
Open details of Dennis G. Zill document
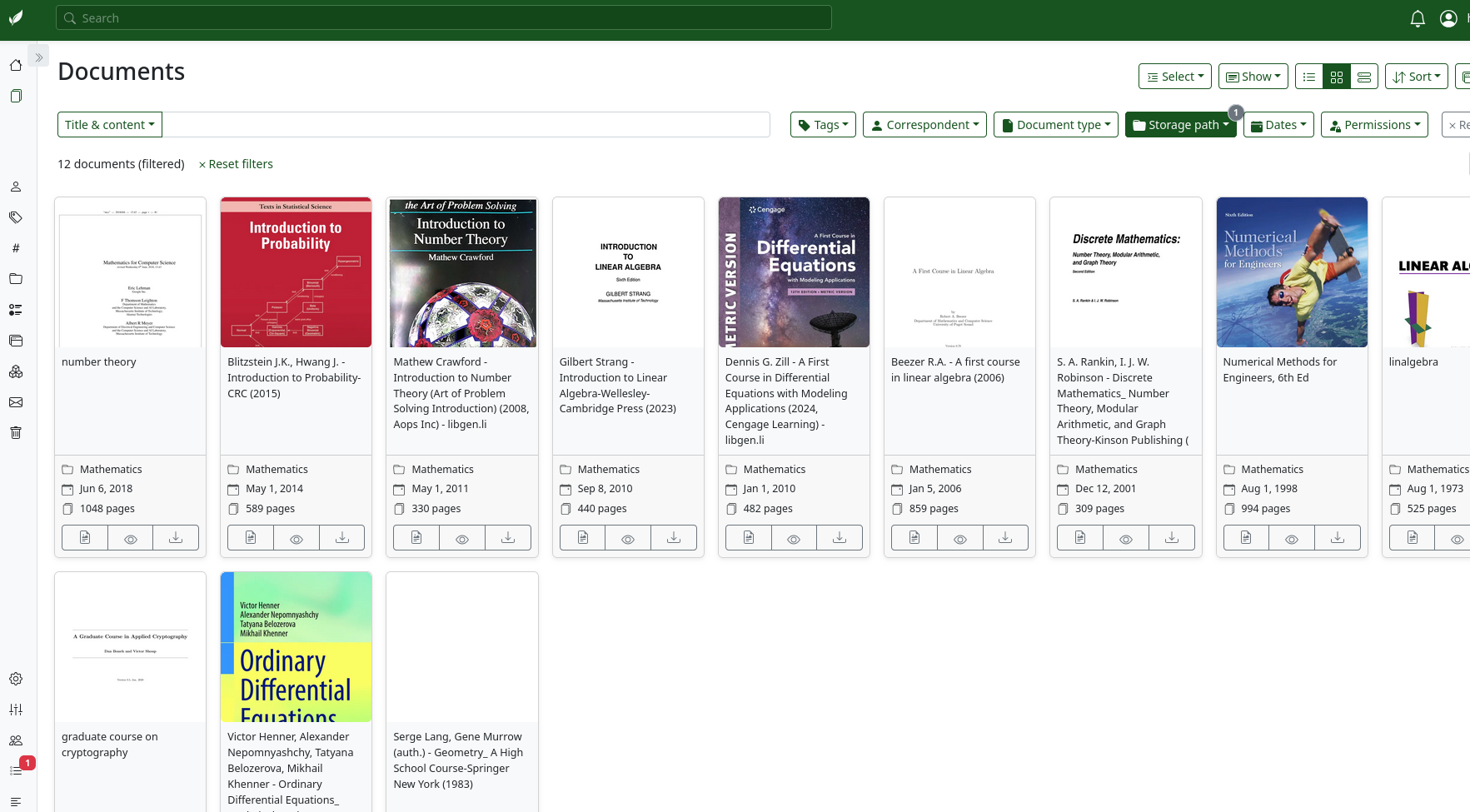tap(749, 538)
